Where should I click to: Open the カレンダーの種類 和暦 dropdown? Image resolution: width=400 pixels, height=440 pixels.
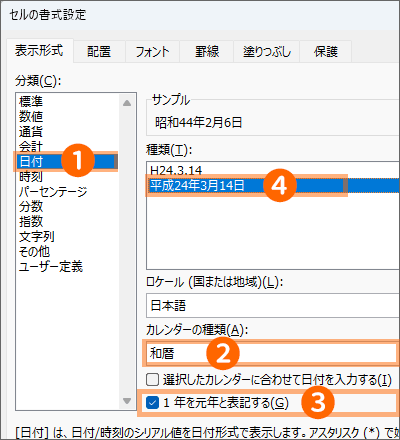click(x=273, y=353)
